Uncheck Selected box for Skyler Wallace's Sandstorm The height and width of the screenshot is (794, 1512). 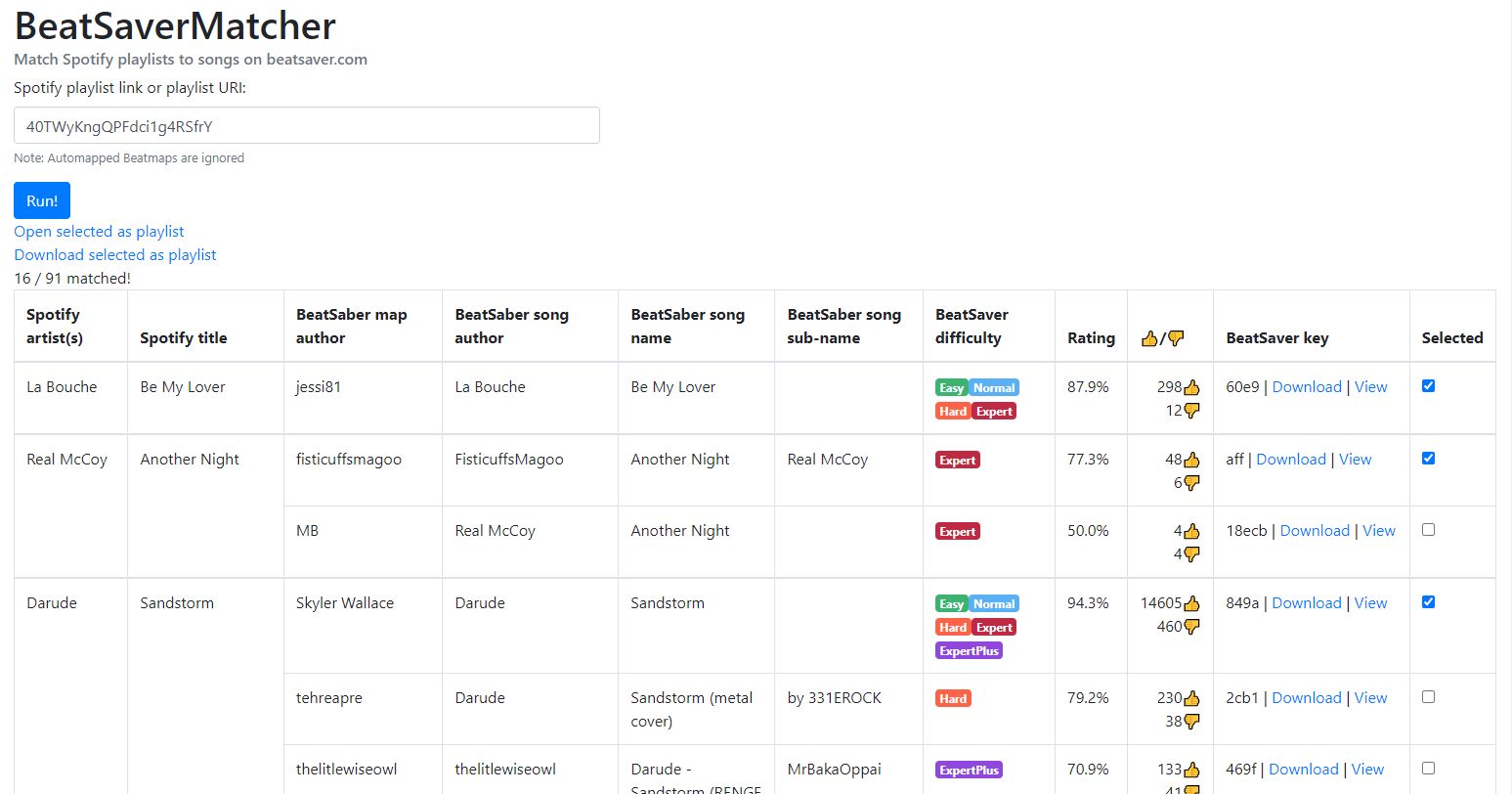tap(1428, 601)
